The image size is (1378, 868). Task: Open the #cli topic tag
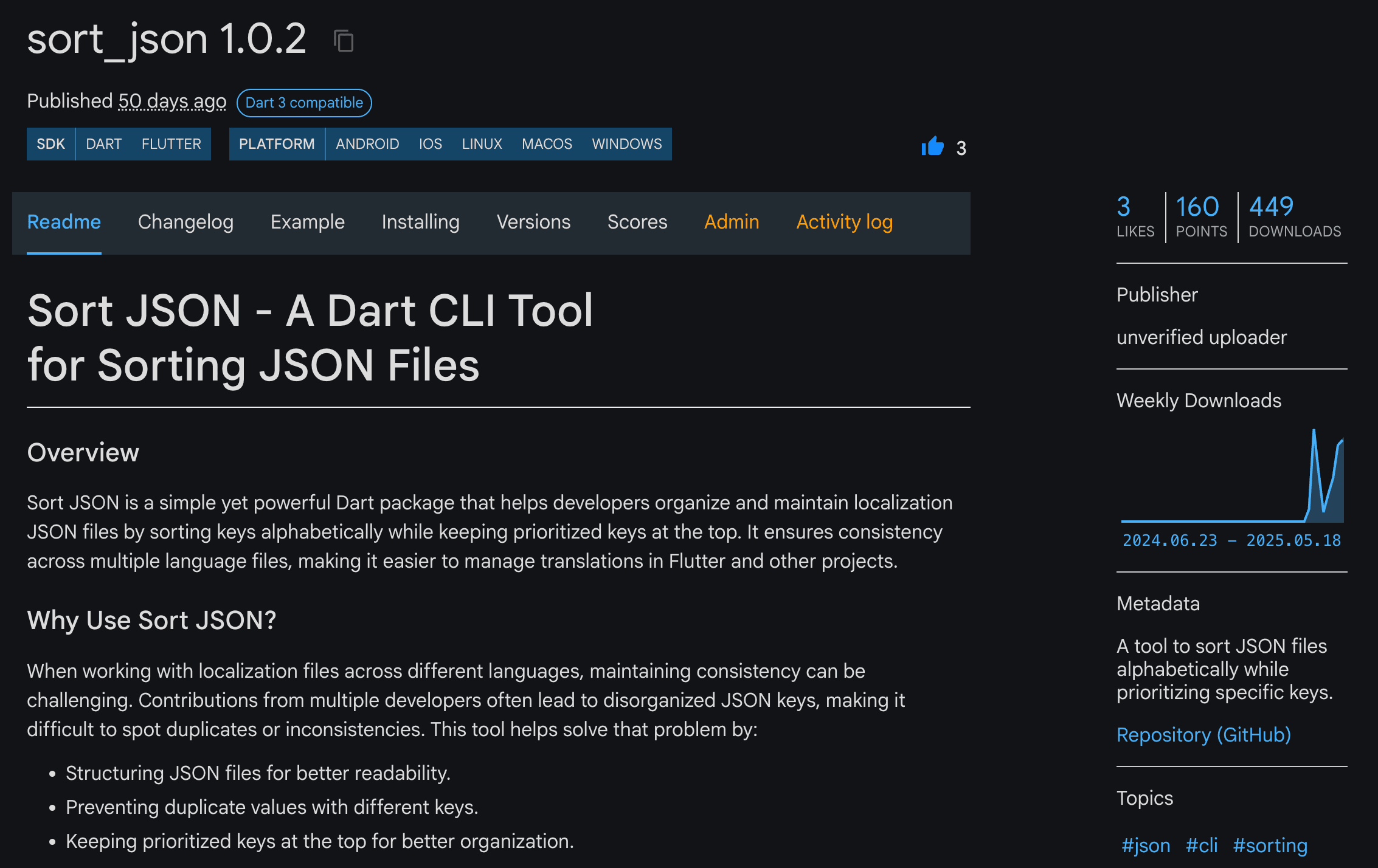1202,846
